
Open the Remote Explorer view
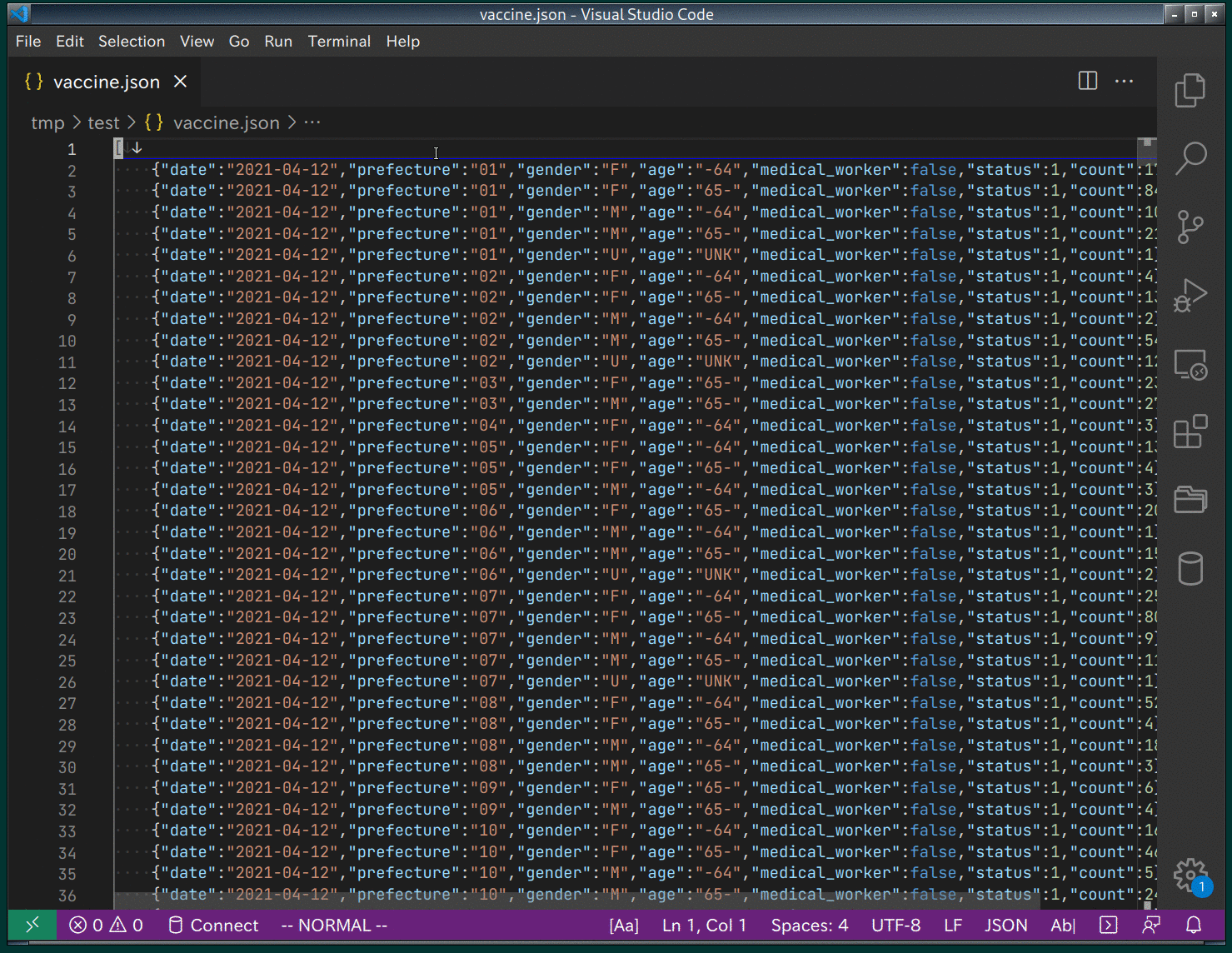(x=1190, y=364)
